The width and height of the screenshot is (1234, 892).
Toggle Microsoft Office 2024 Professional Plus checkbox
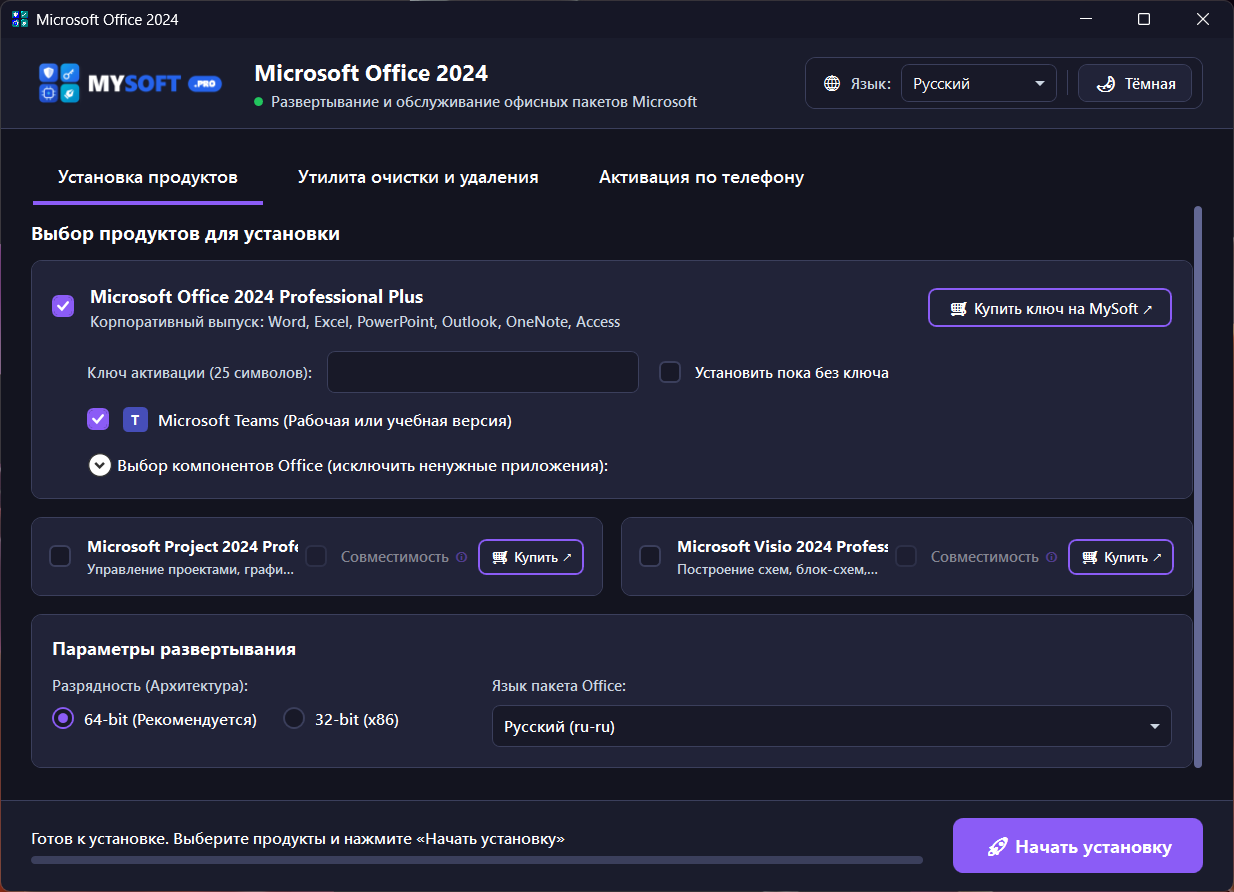(x=63, y=306)
